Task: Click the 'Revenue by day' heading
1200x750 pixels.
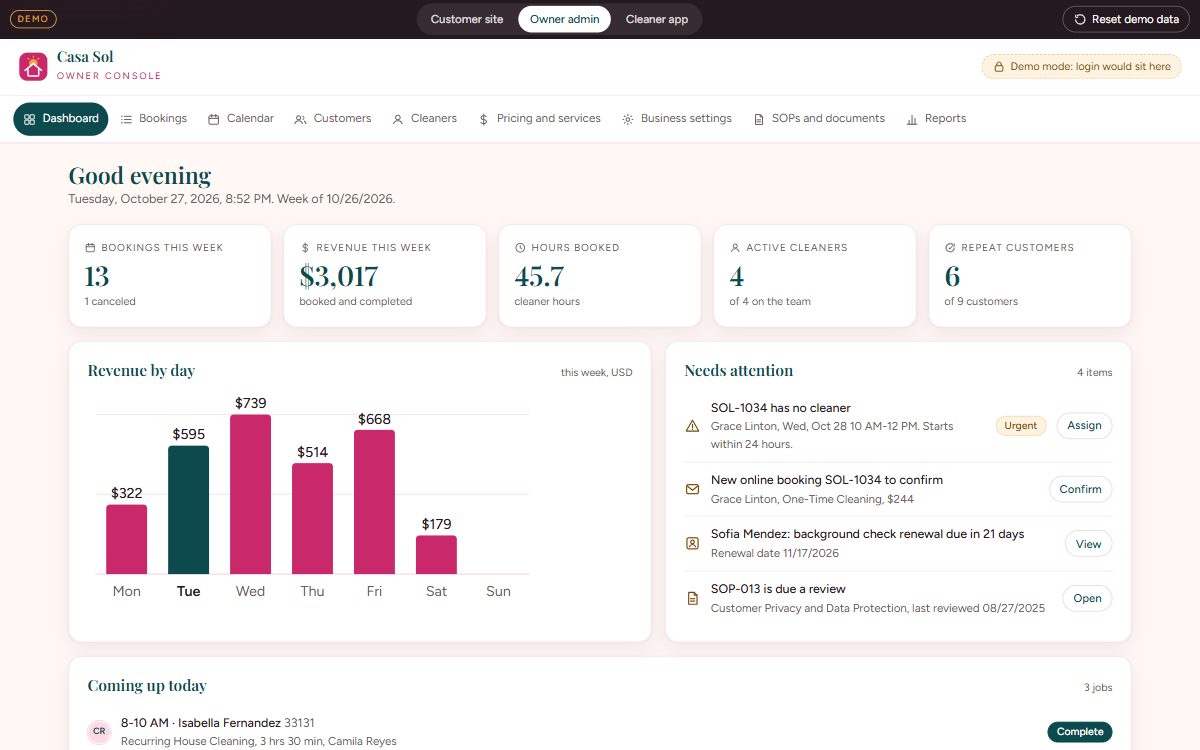Action: tap(141, 371)
